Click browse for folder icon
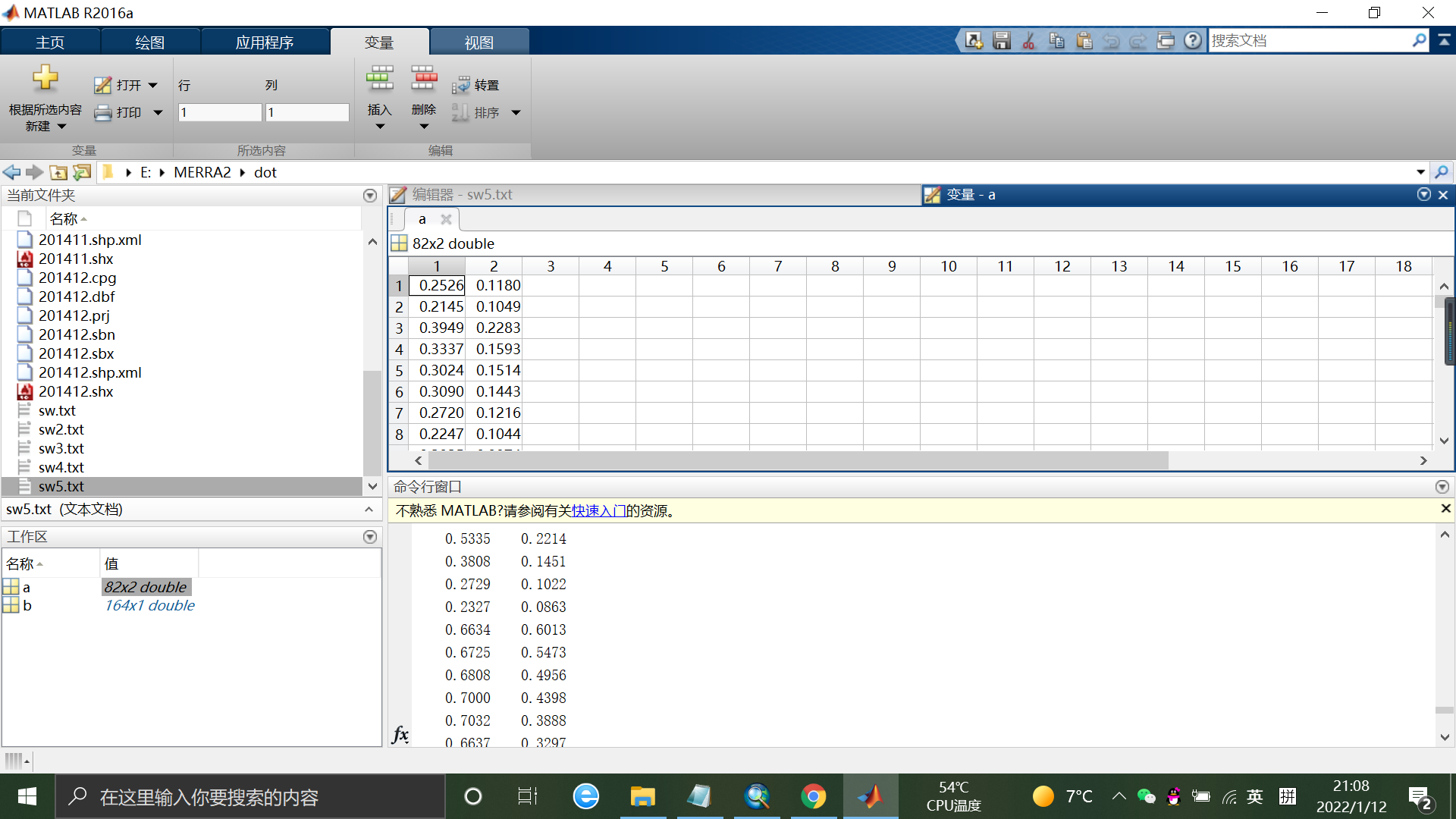The width and height of the screenshot is (1456, 819). [x=82, y=173]
